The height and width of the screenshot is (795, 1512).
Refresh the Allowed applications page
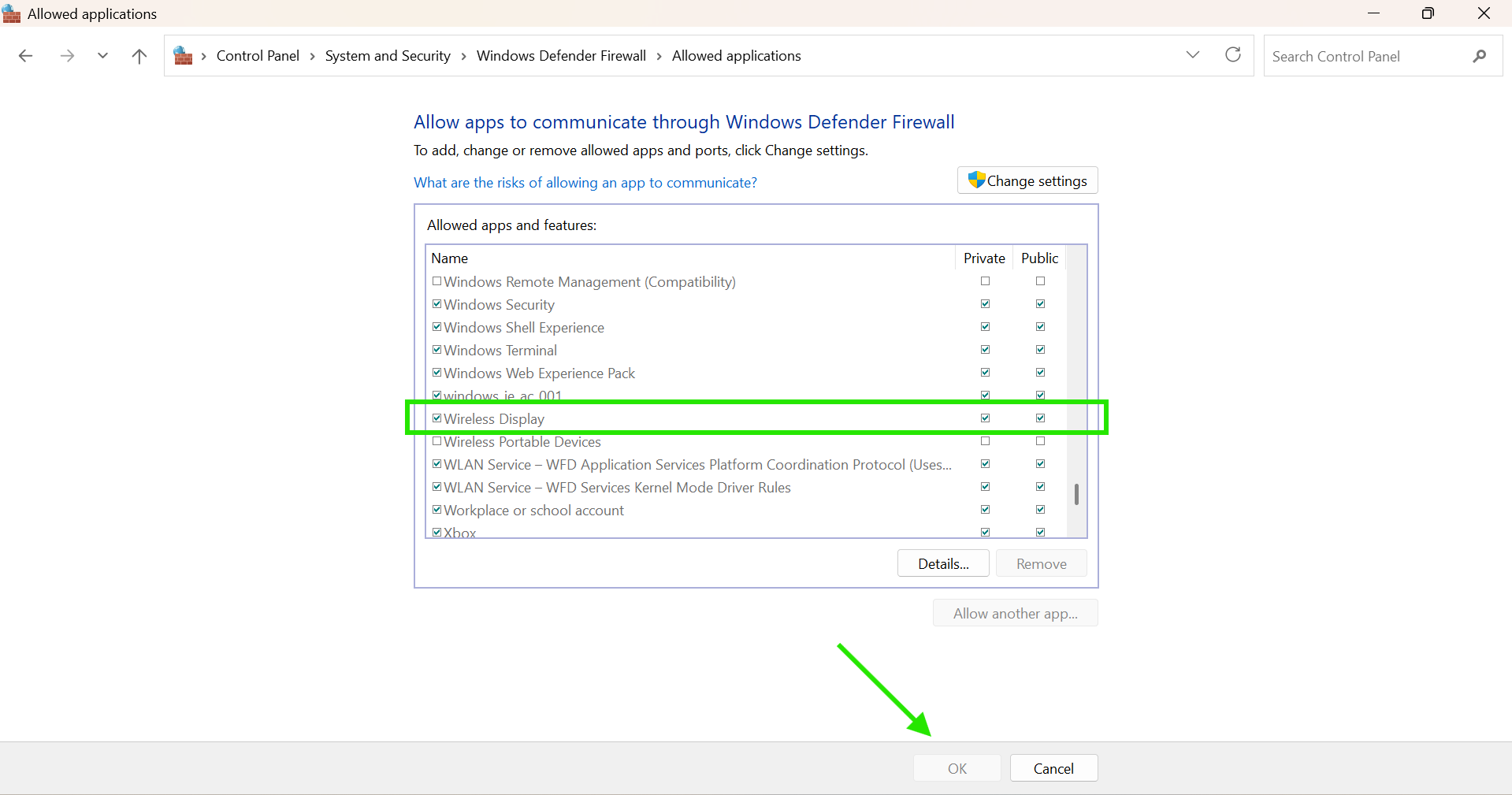tap(1233, 54)
